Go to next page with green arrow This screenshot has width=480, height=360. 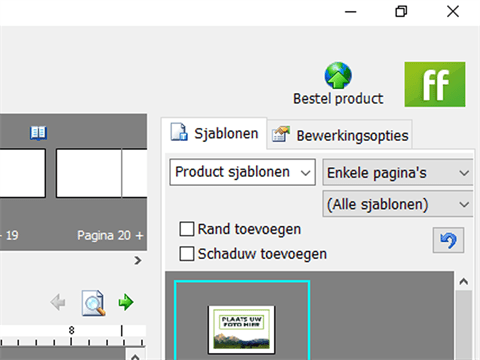click(x=126, y=302)
